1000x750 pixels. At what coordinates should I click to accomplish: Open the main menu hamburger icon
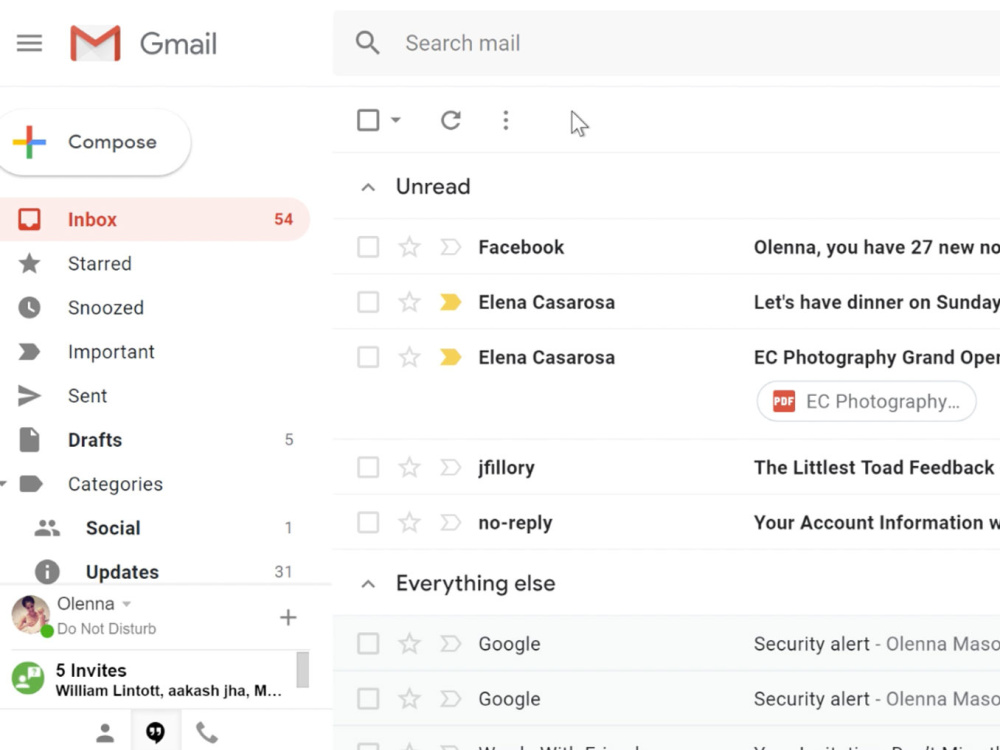(x=29, y=43)
